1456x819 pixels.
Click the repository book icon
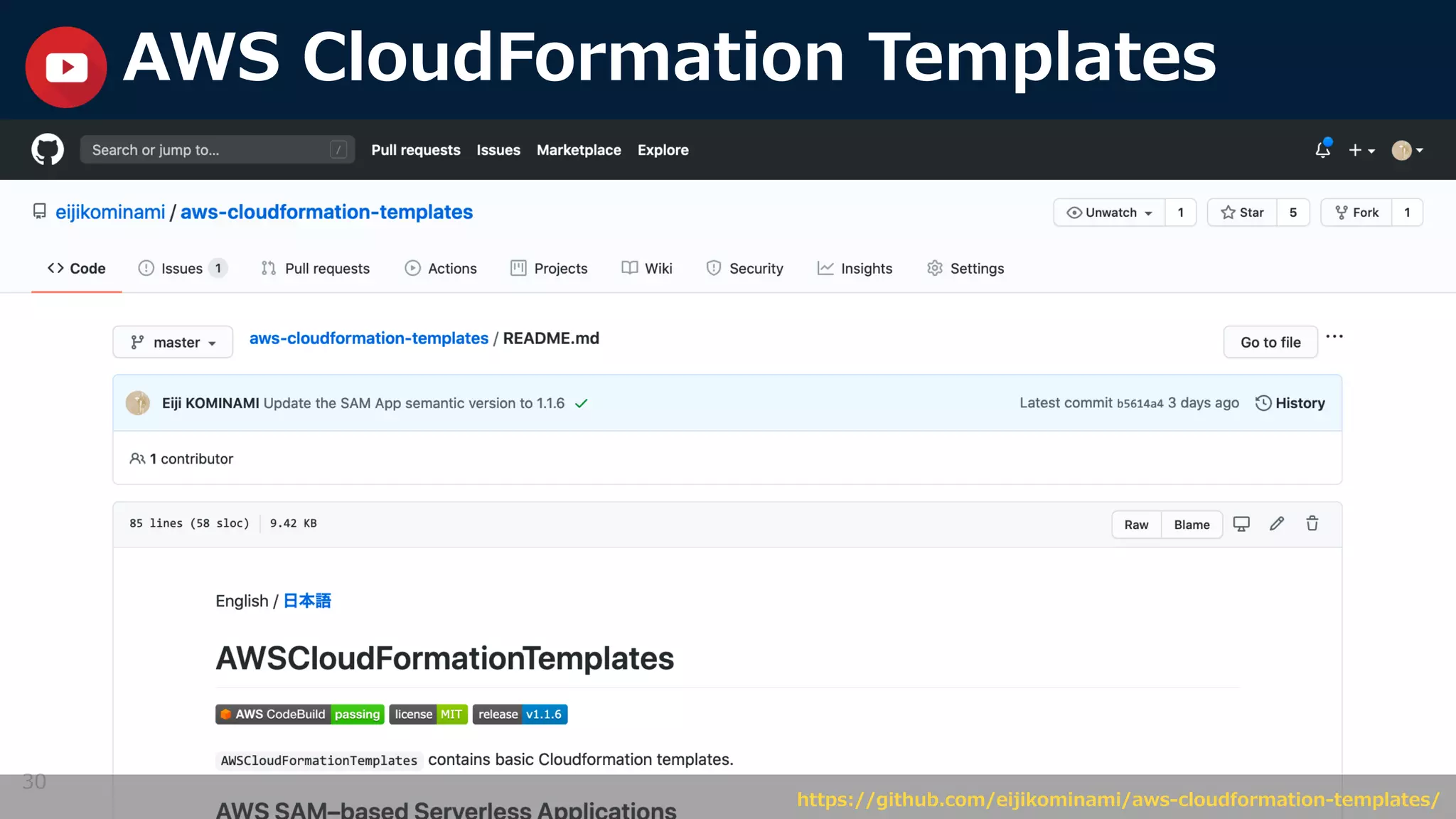[40, 211]
